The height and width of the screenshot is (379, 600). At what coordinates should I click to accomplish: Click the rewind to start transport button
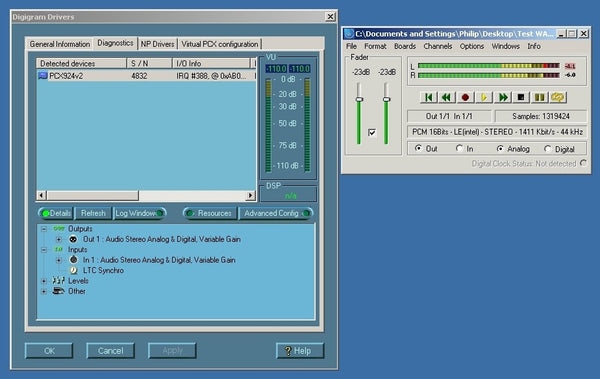tap(429, 98)
